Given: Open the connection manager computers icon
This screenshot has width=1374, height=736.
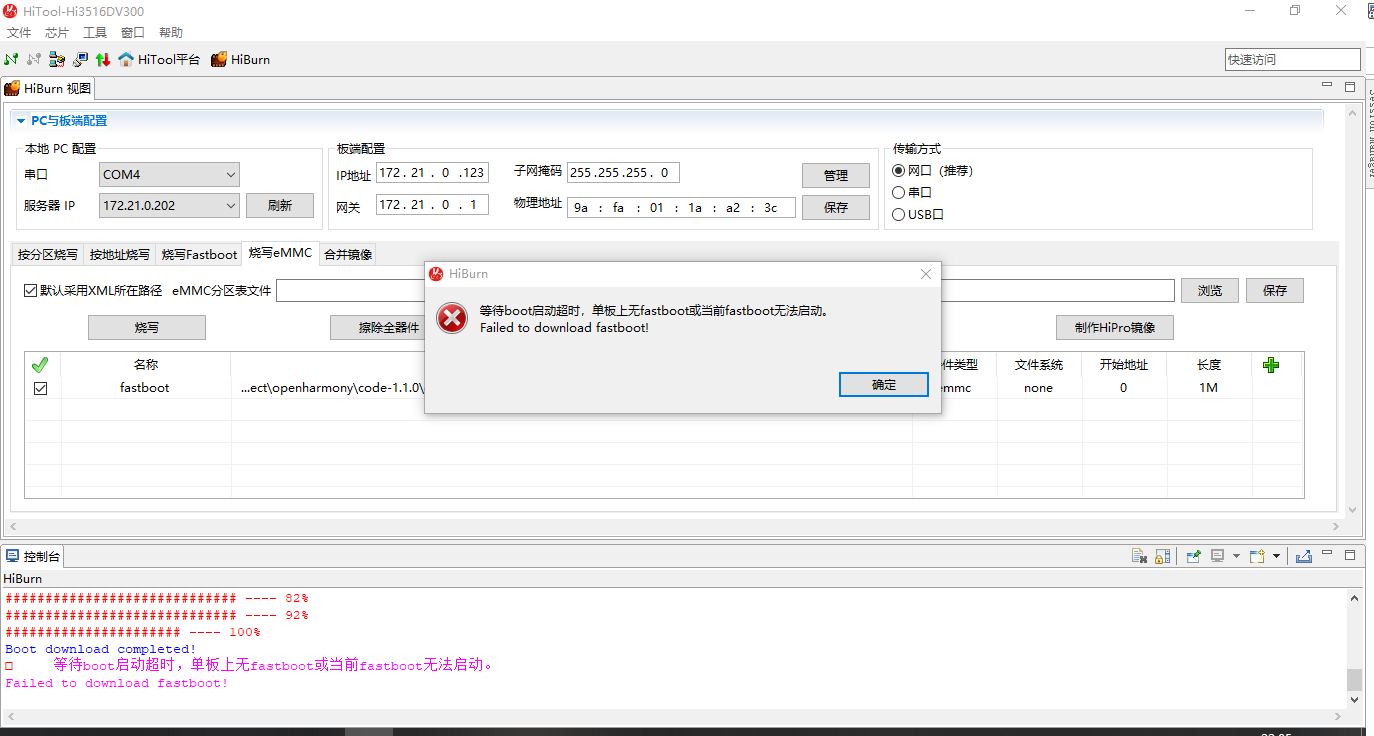Looking at the screenshot, I should (57, 59).
